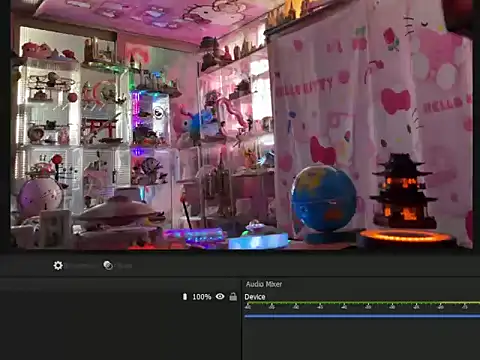
Task: Toggle the source lock padlock icon
Action: 233,296
